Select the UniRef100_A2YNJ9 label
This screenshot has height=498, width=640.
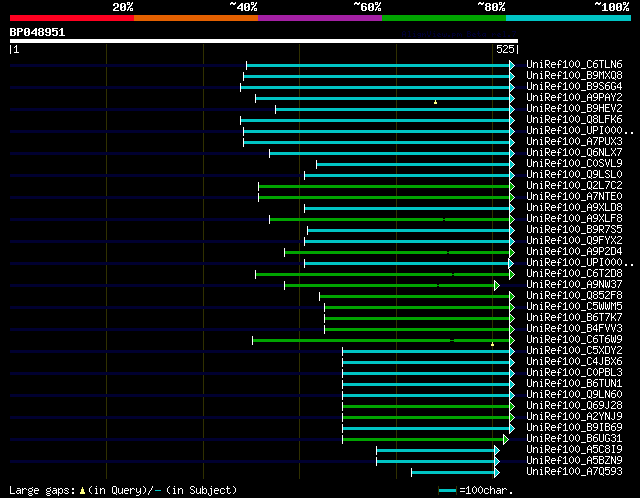tap(574, 417)
